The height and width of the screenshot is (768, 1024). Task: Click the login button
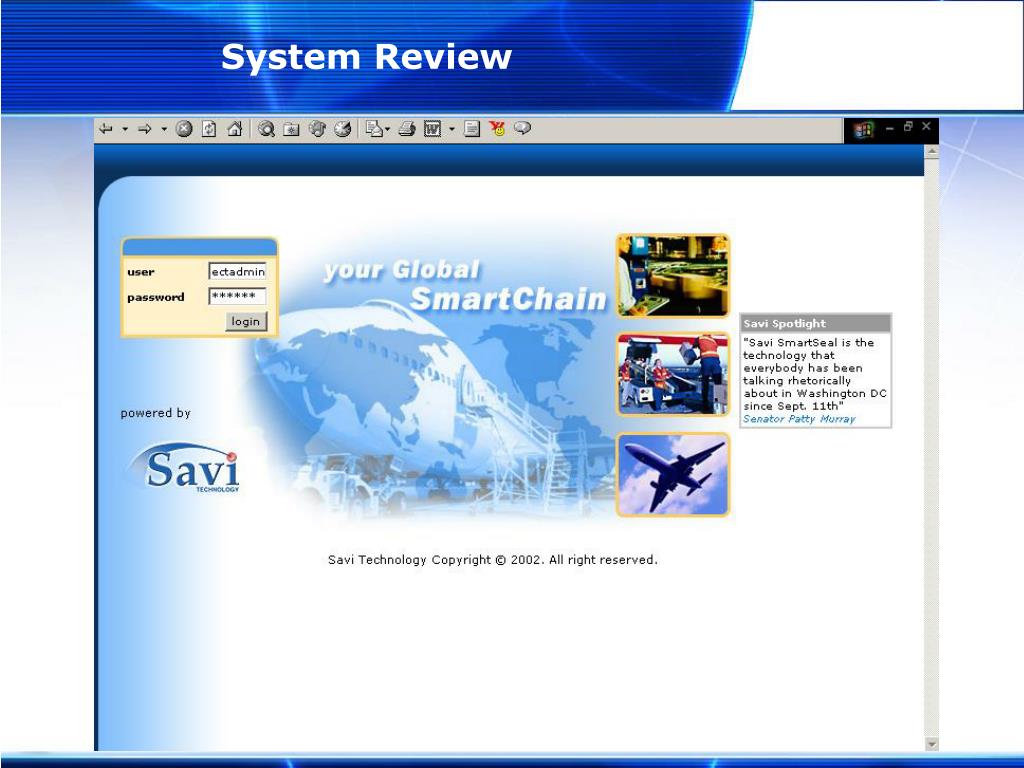(246, 321)
